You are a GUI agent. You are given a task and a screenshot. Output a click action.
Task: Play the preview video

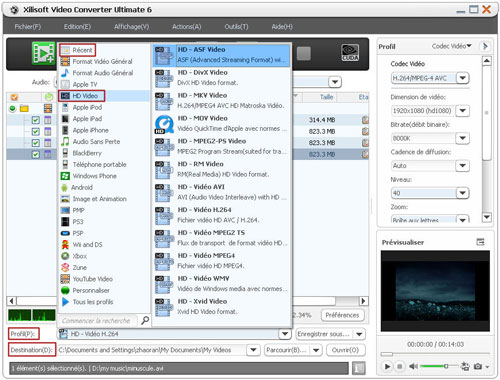[387, 367]
